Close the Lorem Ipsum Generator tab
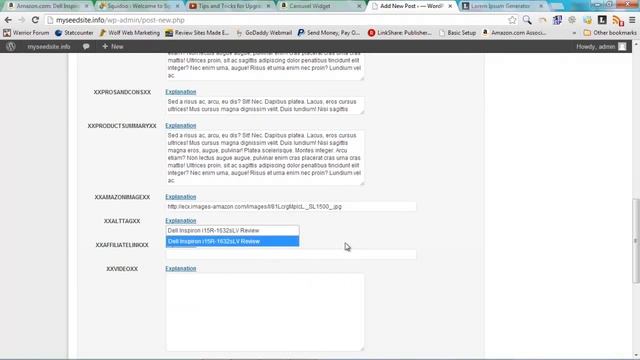640x360 pixels. tap(541, 6)
